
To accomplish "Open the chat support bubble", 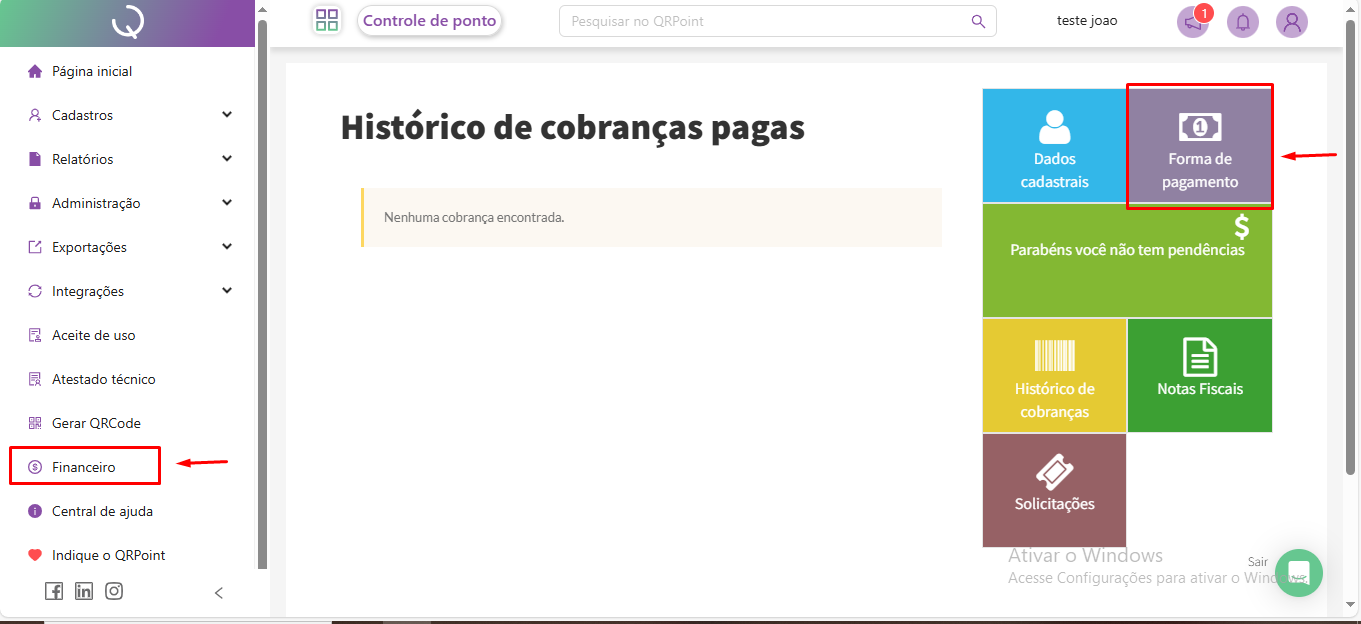I will [1298, 573].
